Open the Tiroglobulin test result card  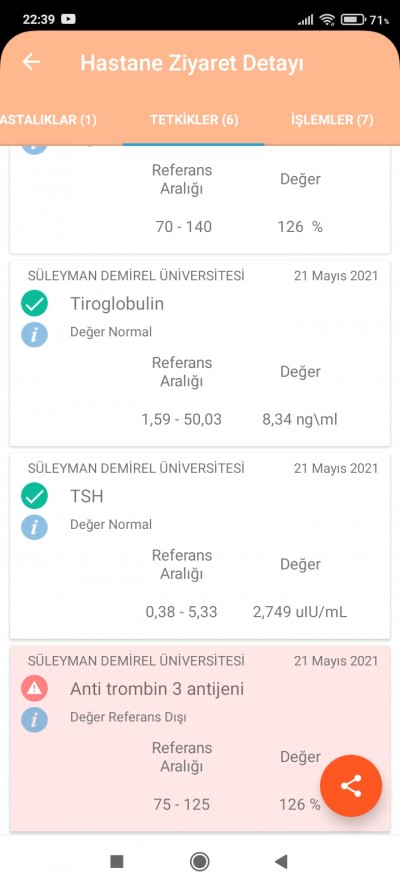point(200,353)
